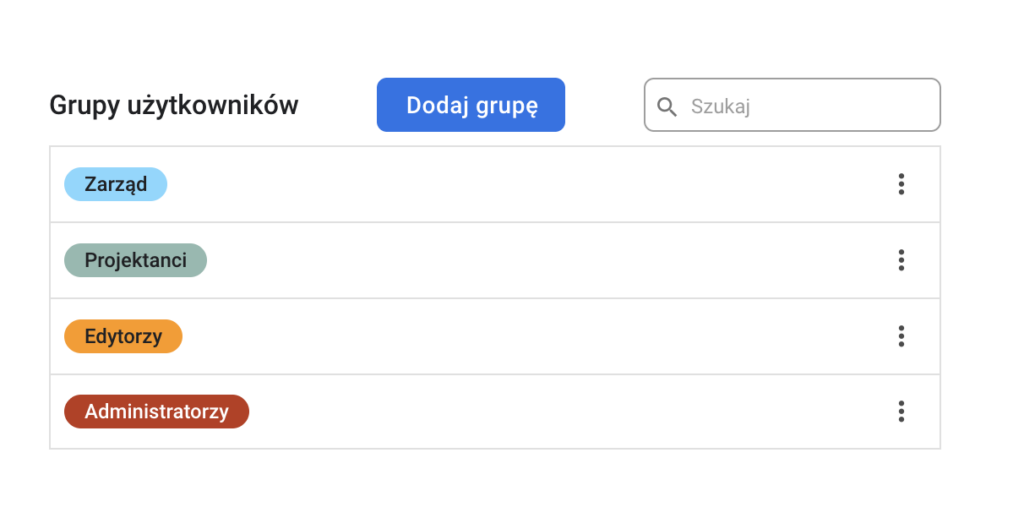Select the Zarząd group tag

(115, 184)
